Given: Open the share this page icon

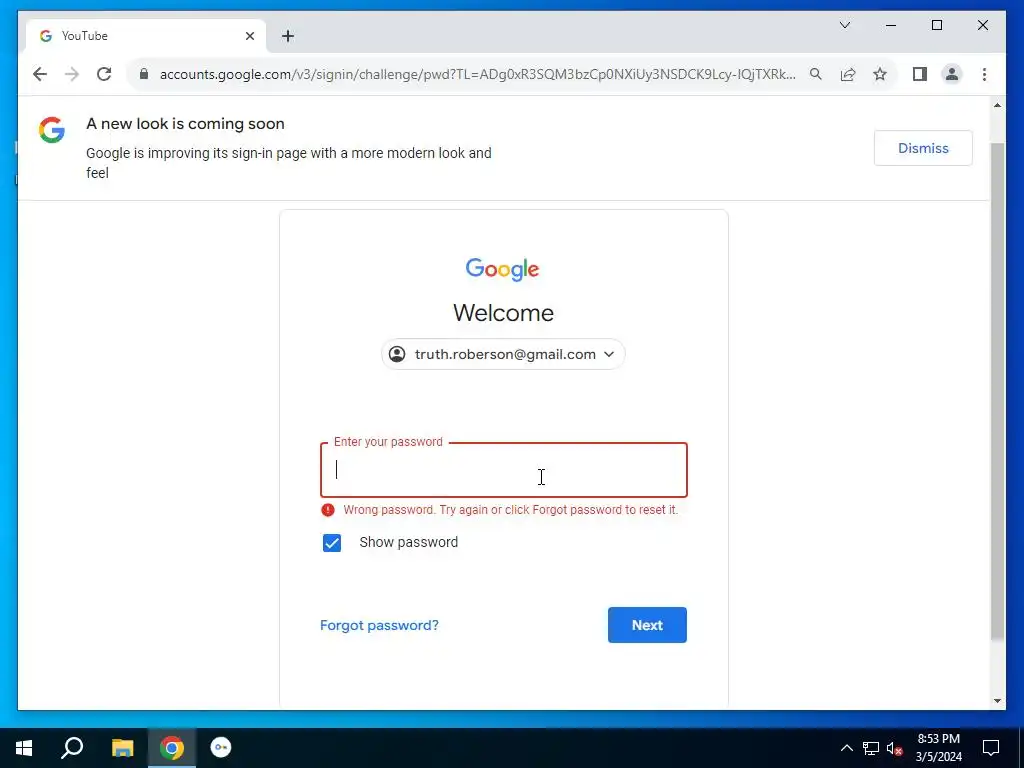Looking at the screenshot, I should 848,74.
